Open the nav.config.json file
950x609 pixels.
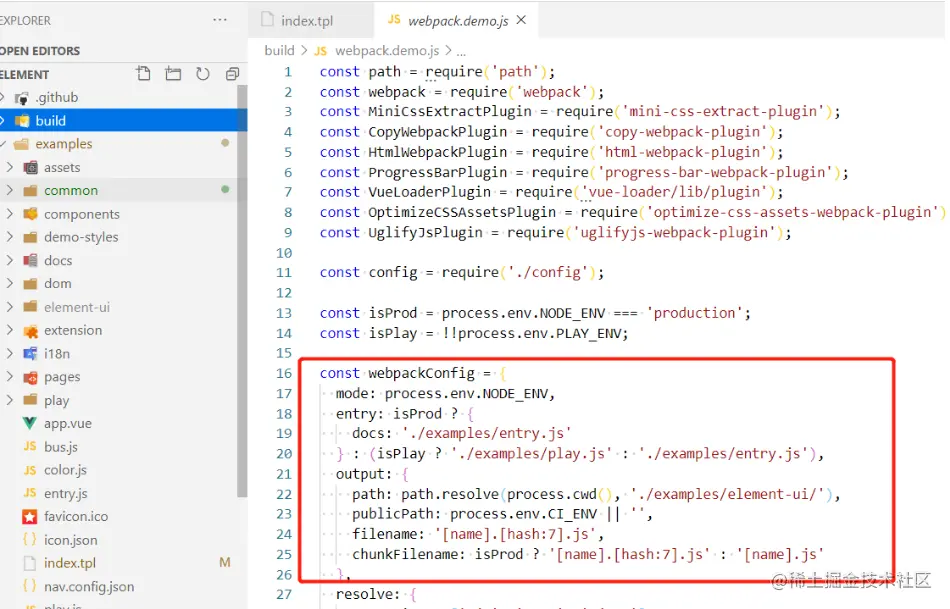89,587
